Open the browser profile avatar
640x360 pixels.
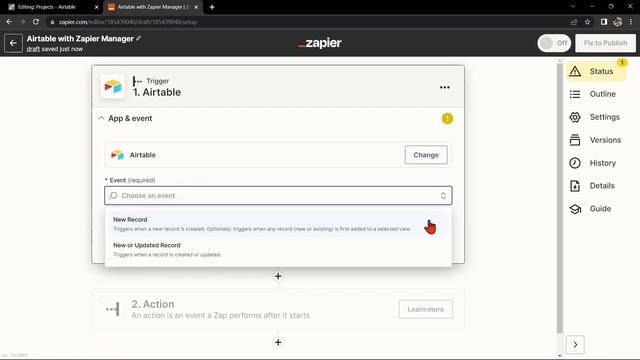click(x=618, y=22)
